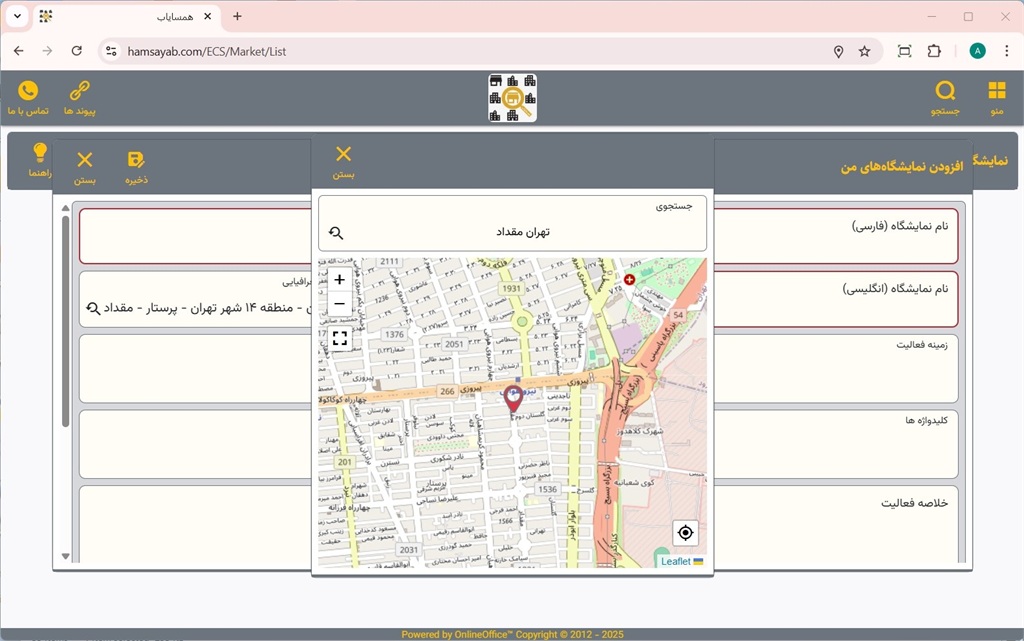Click the red location marker on map

513,398
